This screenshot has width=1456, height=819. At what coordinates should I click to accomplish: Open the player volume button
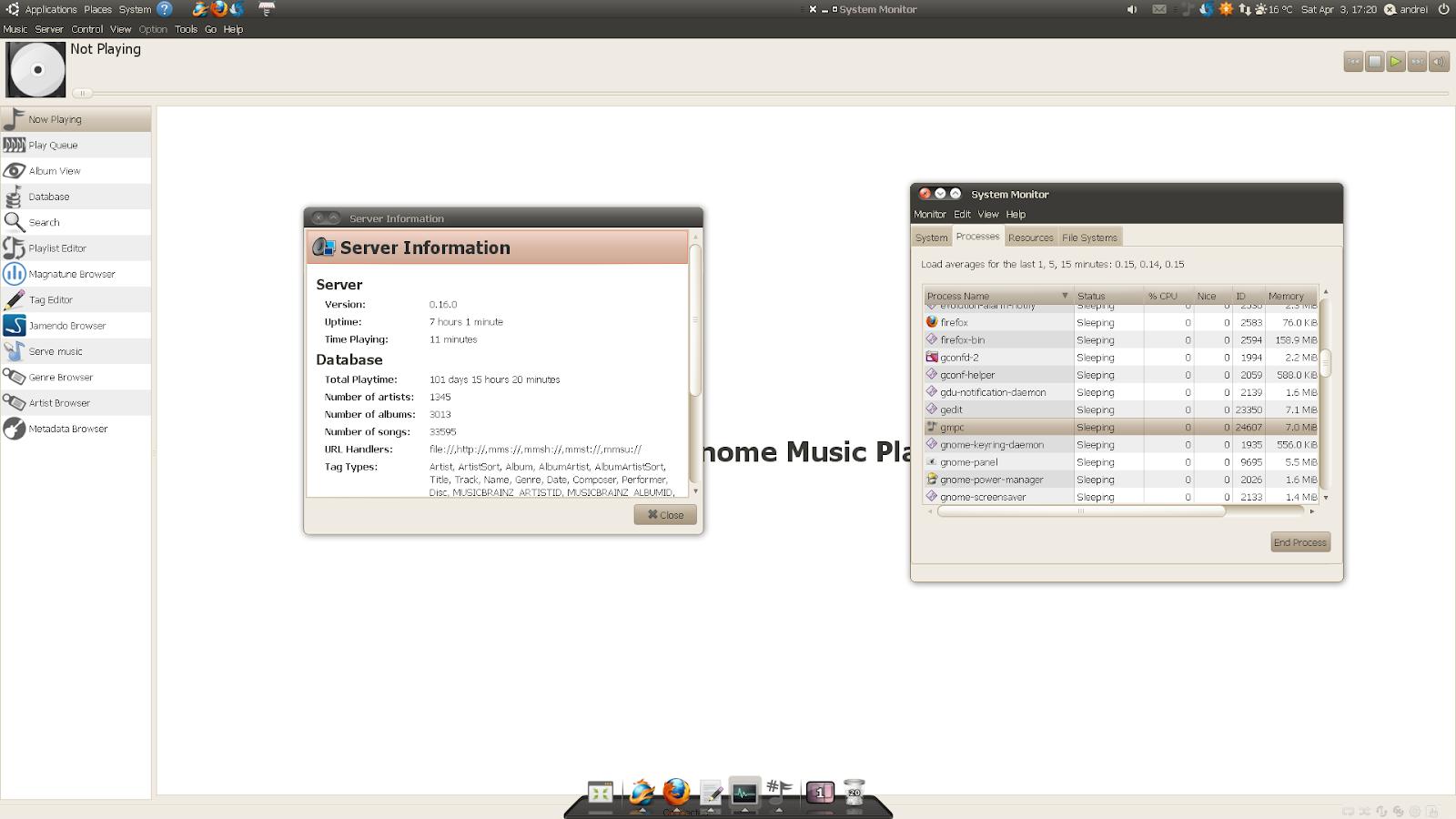1439,62
